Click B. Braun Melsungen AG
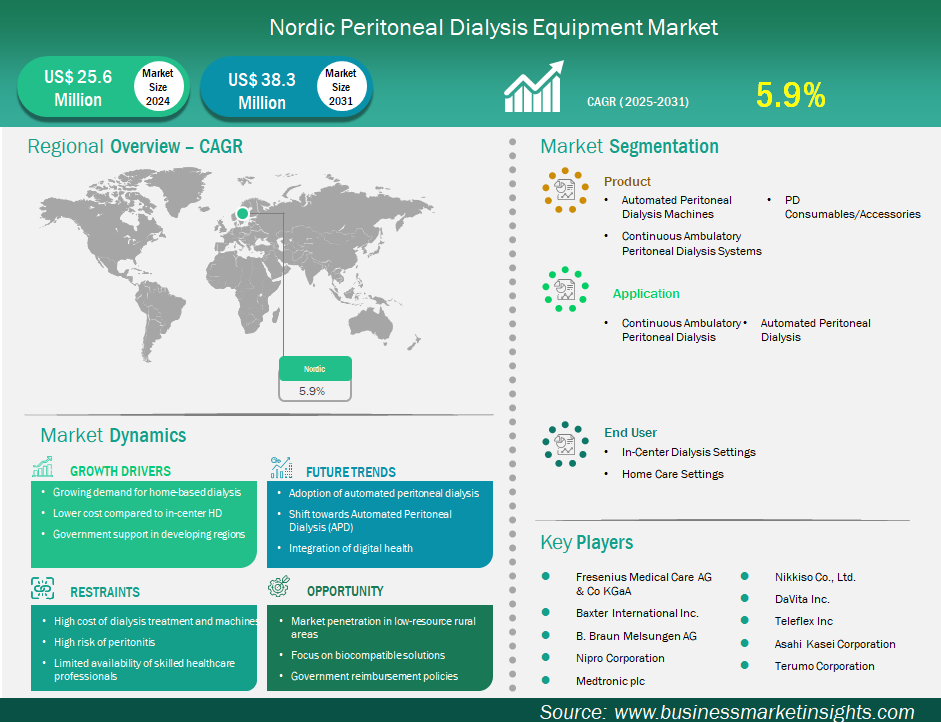This screenshot has width=941, height=723. pyautogui.click(x=636, y=636)
